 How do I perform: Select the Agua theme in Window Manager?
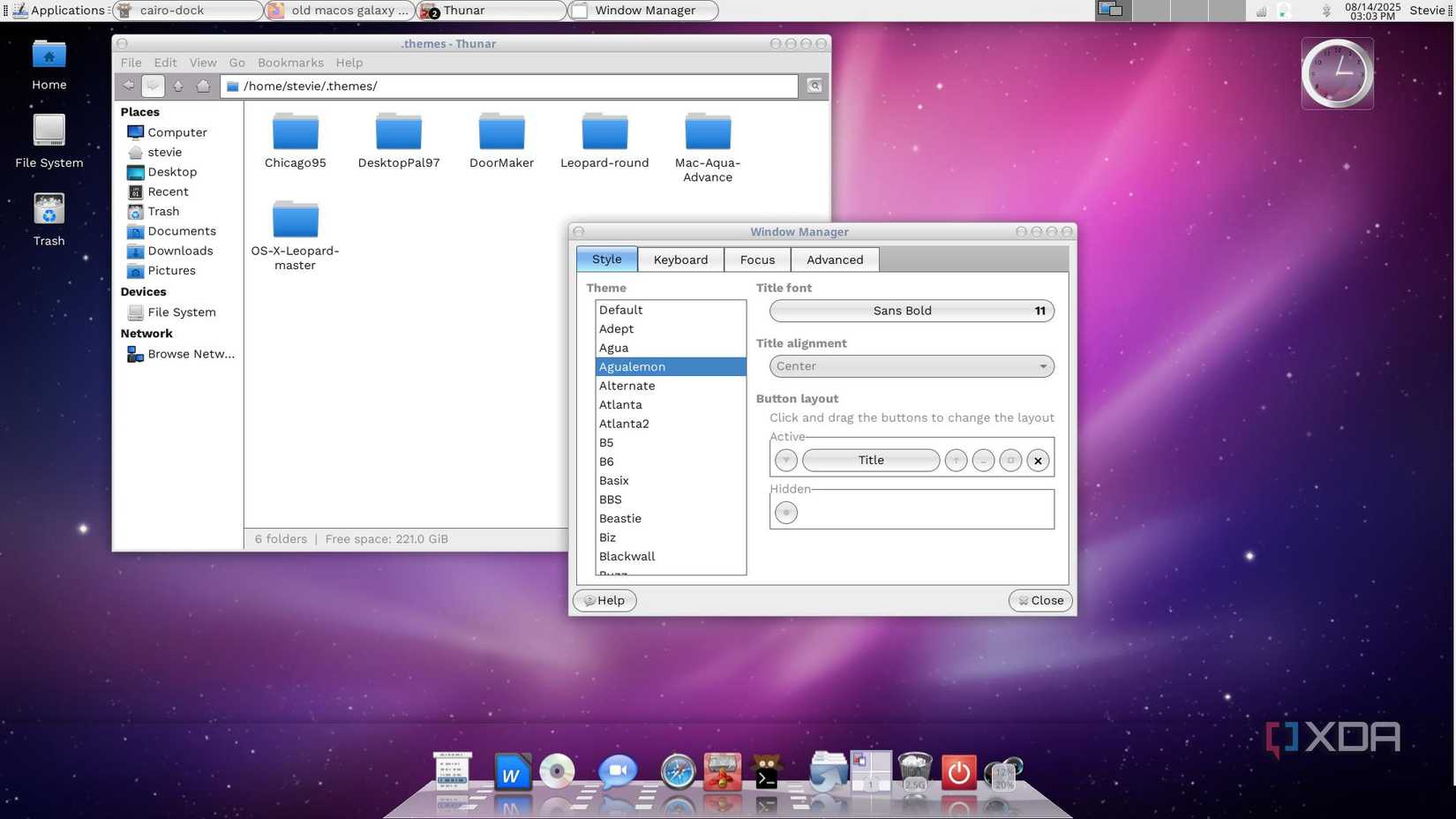(x=613, y=347)
